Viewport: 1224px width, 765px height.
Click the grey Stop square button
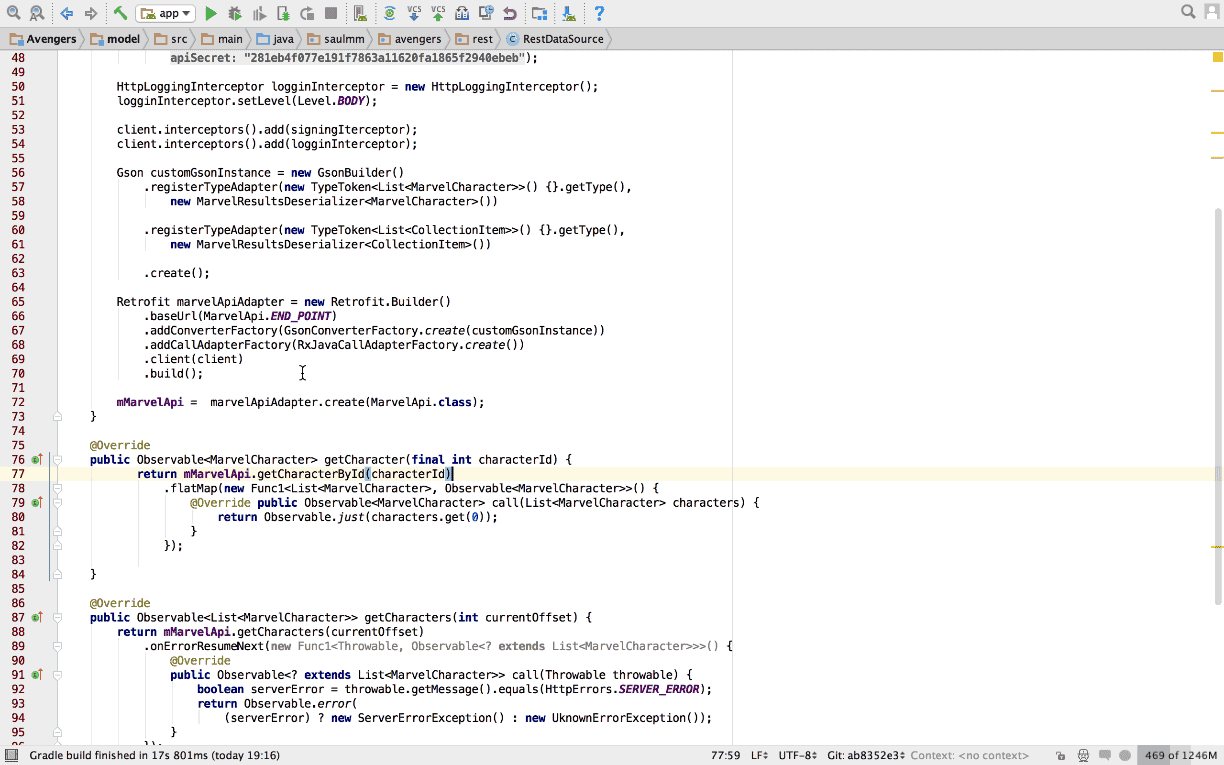point(331,13)
